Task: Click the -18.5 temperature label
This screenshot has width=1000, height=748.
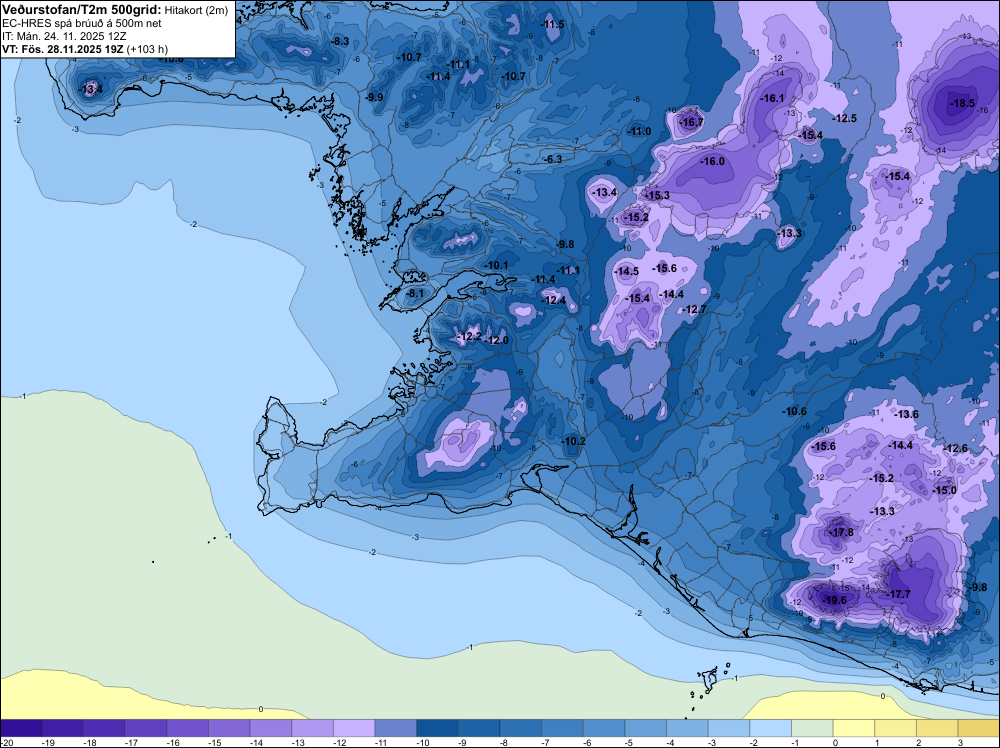Action: (962, 103)
